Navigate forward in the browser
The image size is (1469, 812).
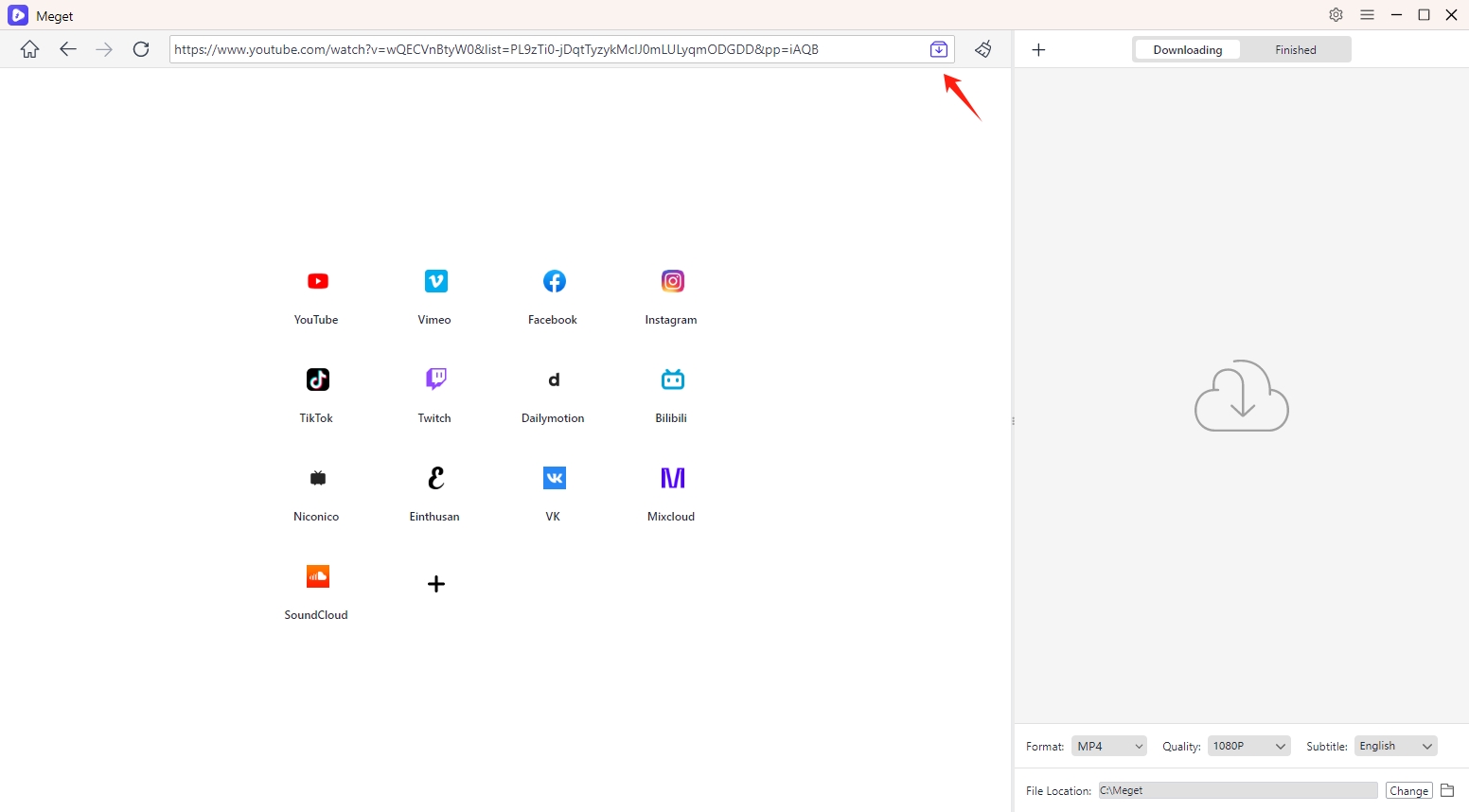point(104,49)
